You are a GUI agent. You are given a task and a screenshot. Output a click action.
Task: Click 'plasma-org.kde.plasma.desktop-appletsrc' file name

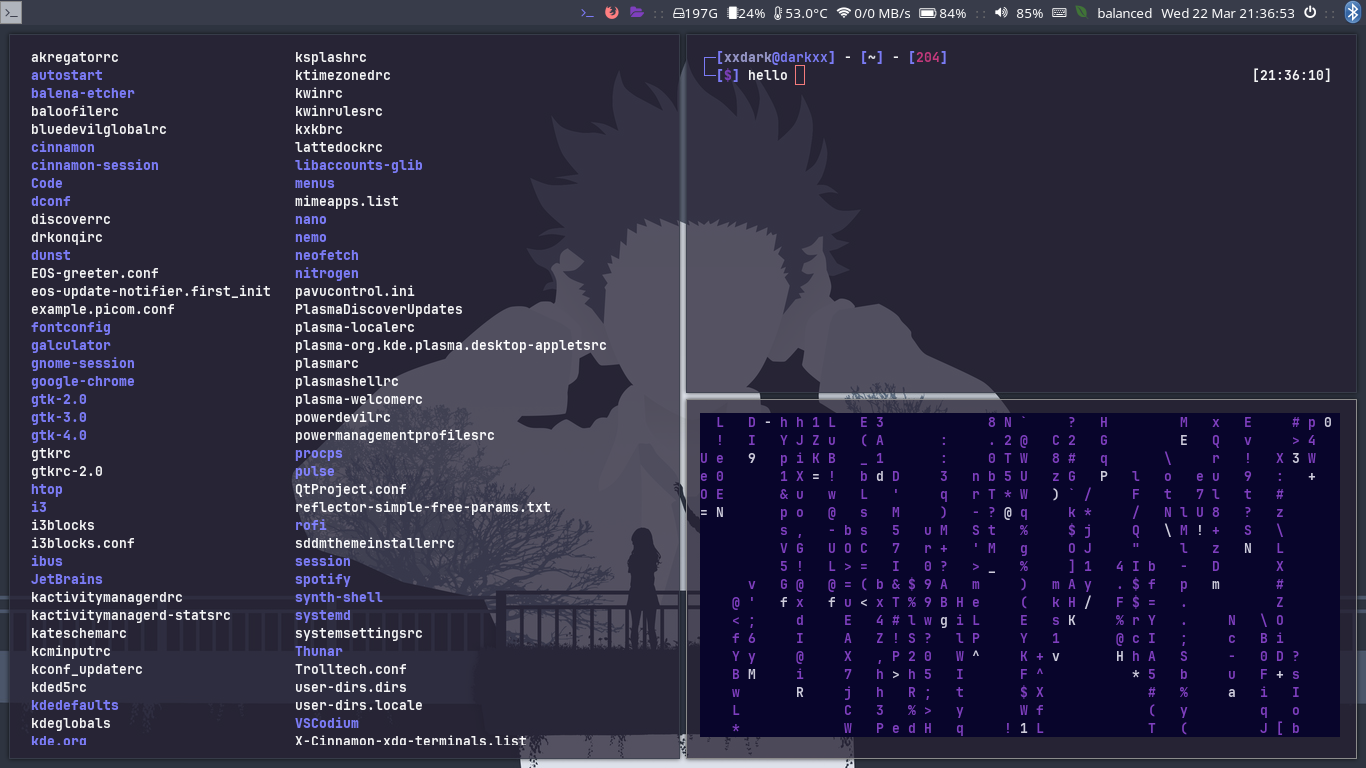pos(451,345)
